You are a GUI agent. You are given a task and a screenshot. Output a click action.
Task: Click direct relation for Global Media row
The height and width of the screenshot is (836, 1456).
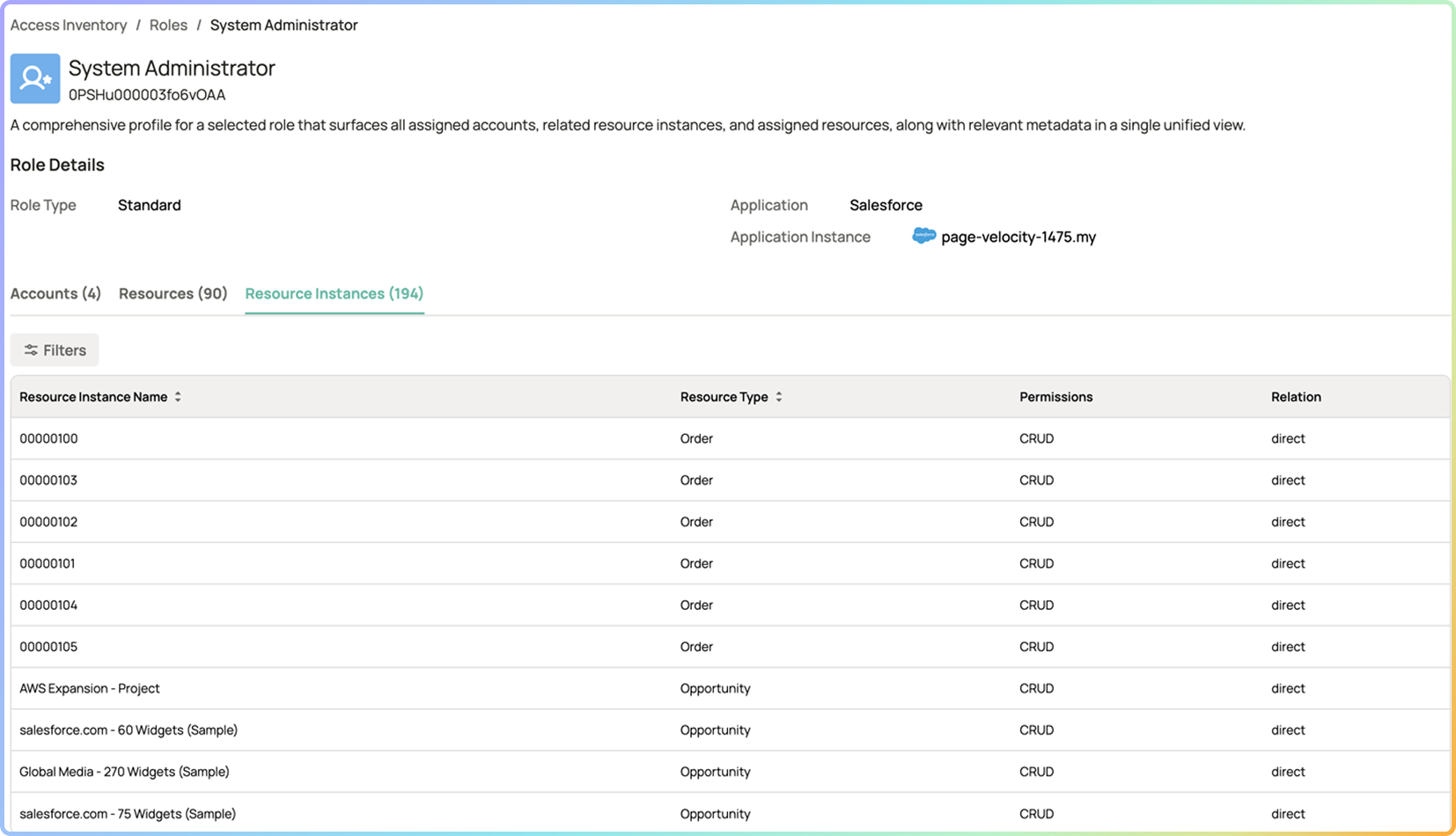tap(1288, 772)
